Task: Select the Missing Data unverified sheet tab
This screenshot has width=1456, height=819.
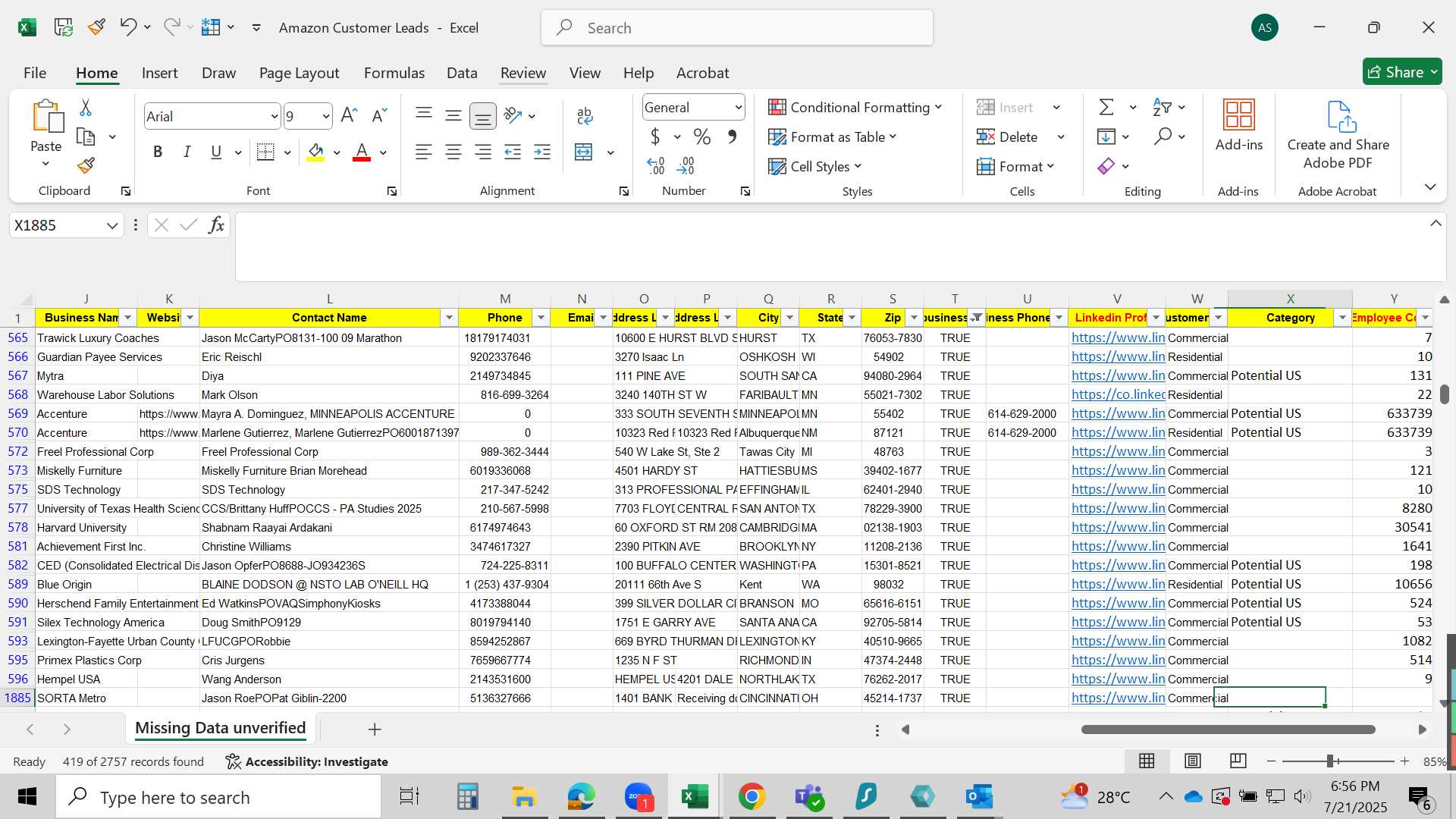Action: [221, 728]
